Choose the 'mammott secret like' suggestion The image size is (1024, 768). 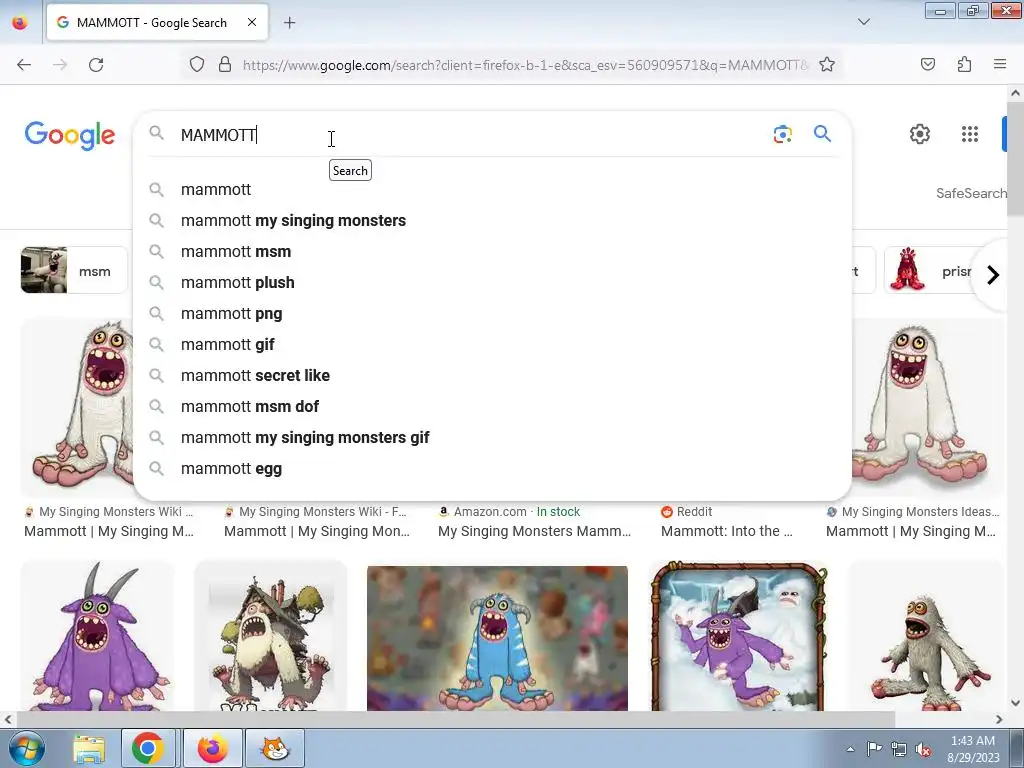click(492, 376)
